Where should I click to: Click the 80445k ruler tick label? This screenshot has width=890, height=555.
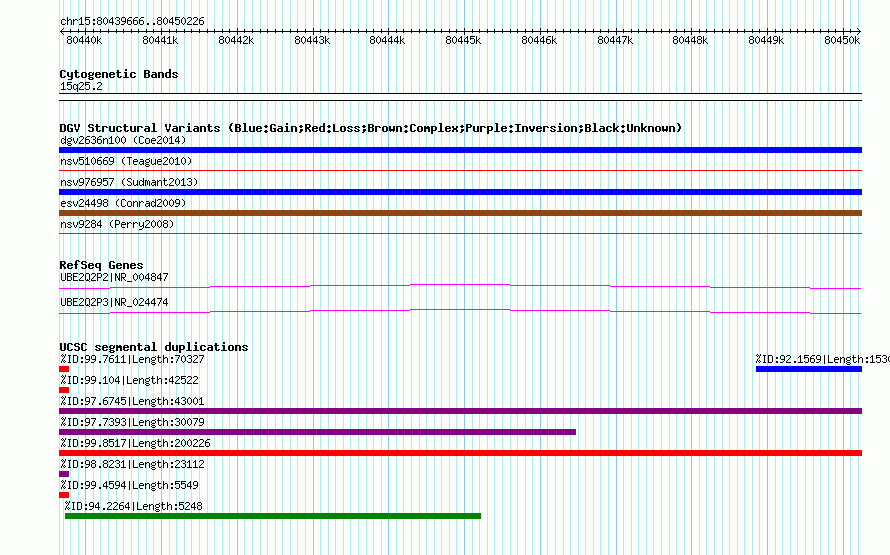[x=463, y=40]
